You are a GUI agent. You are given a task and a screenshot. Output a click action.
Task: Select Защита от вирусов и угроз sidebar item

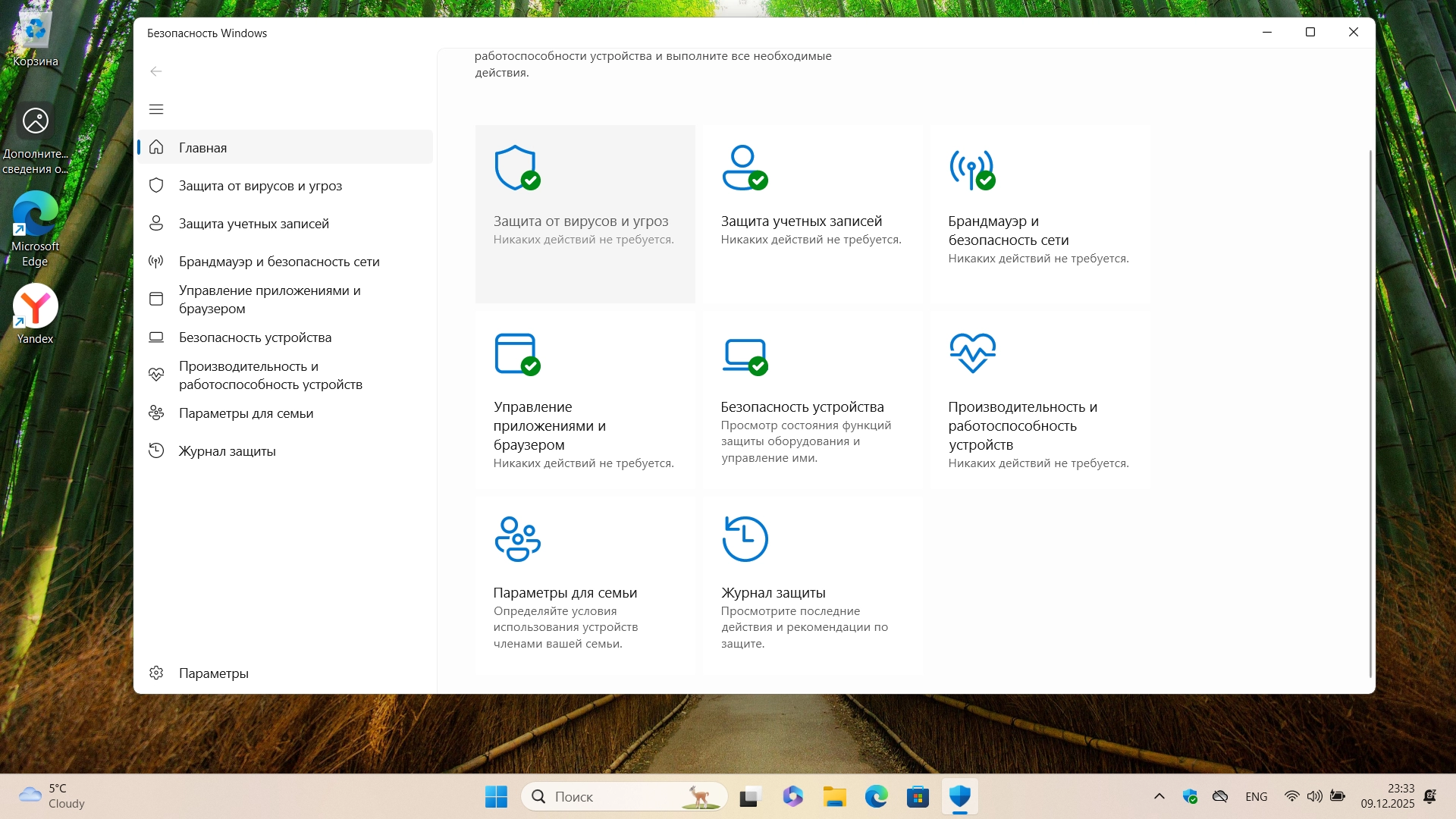260,186
